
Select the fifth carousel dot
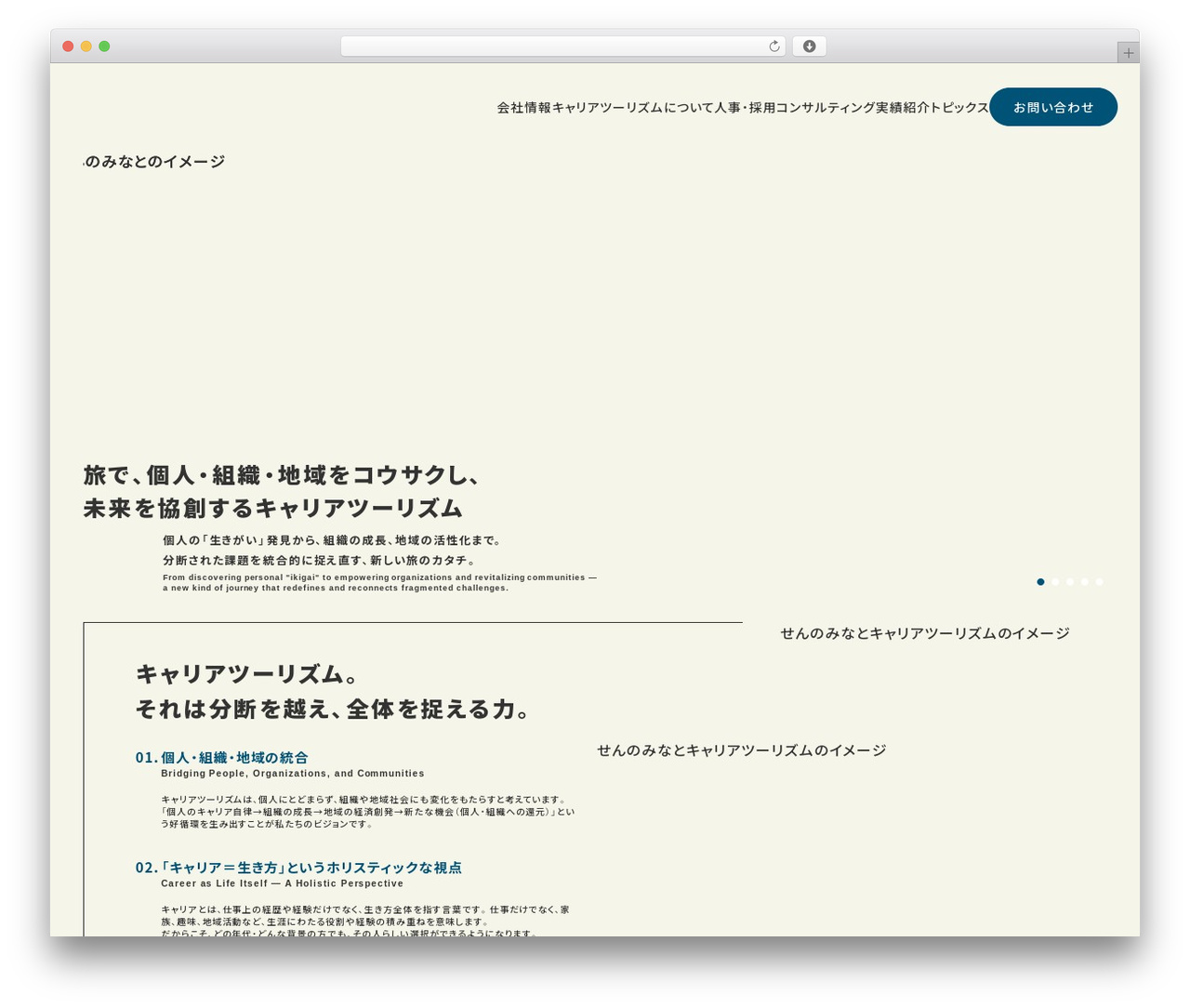tap(1099, 582)
